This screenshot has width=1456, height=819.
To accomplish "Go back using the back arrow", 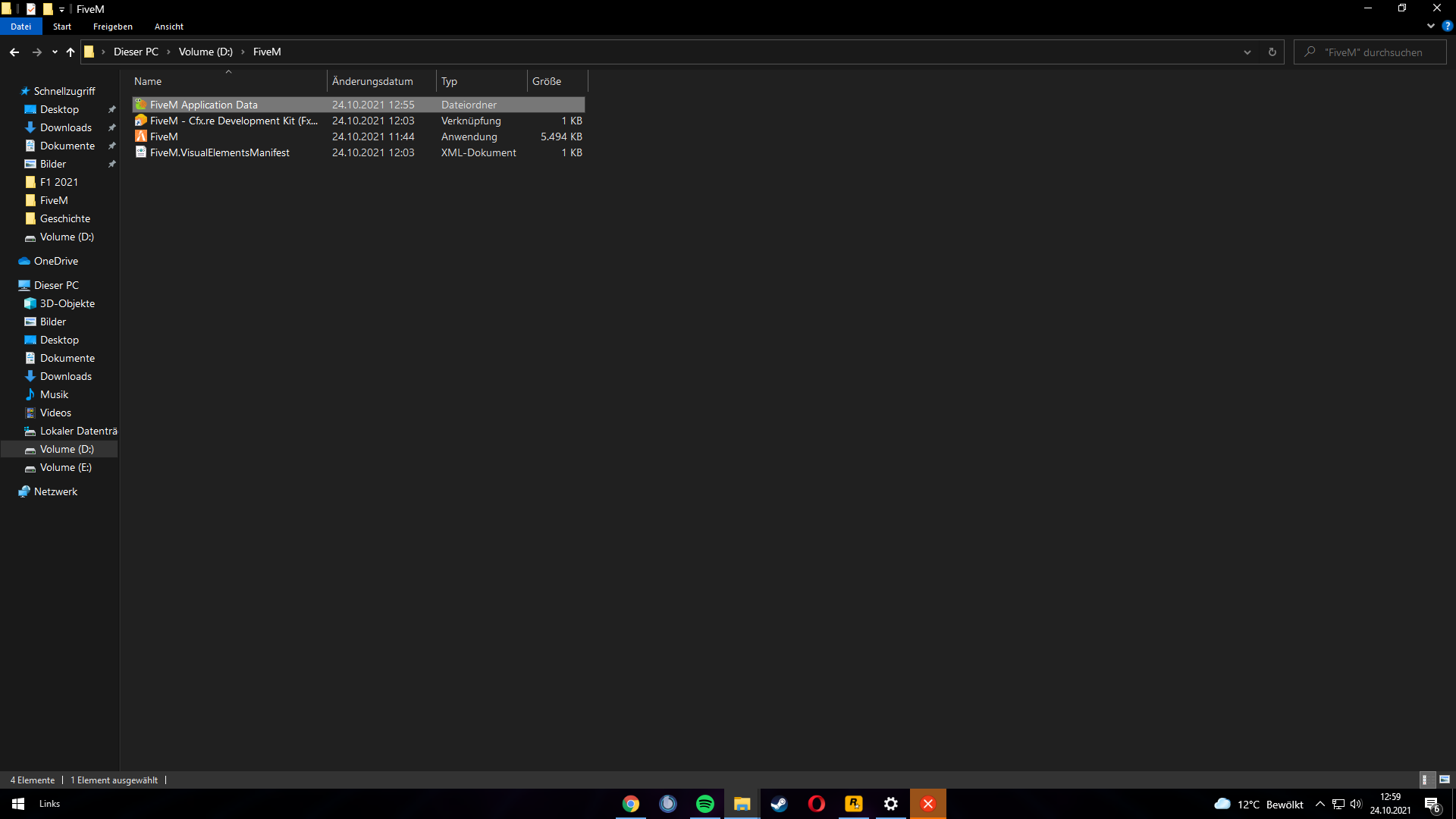I will 14,52.
